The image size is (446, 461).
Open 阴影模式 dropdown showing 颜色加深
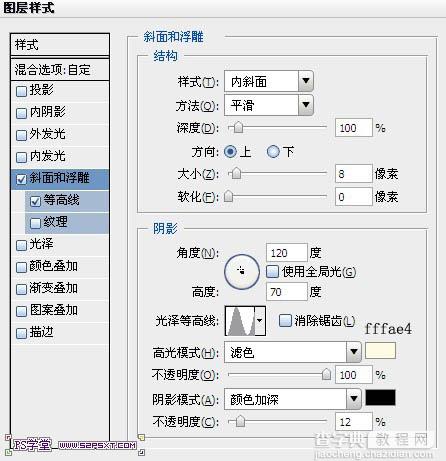293,399
